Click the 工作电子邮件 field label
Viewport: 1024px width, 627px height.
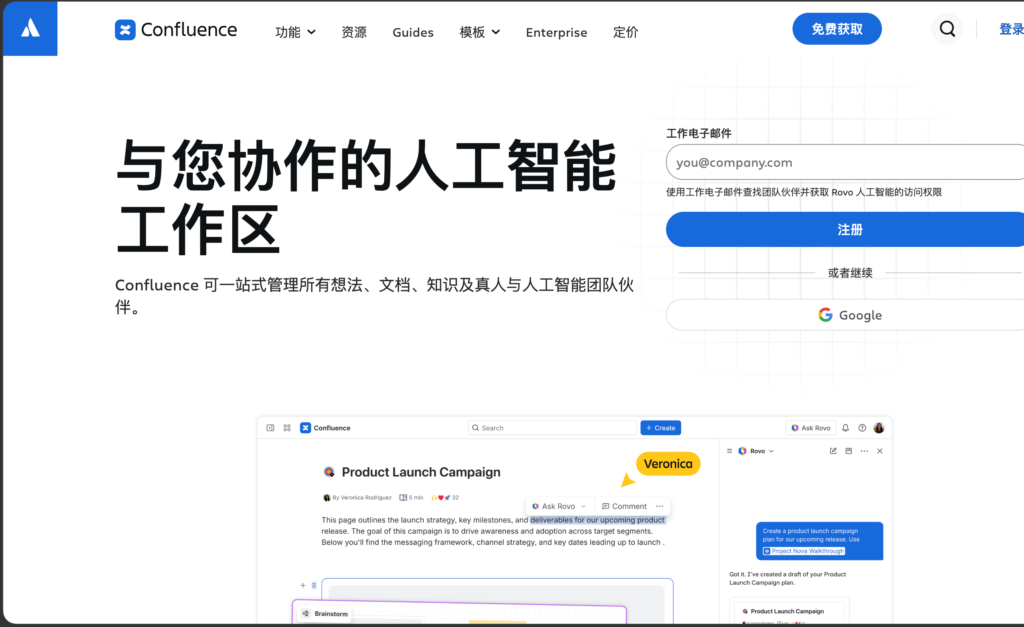(x=699, y=133)
